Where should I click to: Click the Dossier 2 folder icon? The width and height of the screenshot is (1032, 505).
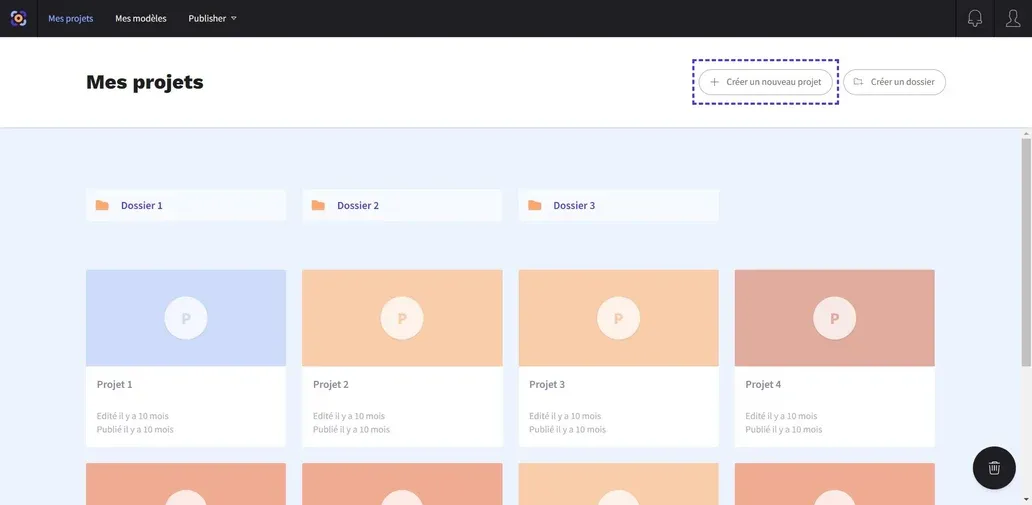pos(319,205)
